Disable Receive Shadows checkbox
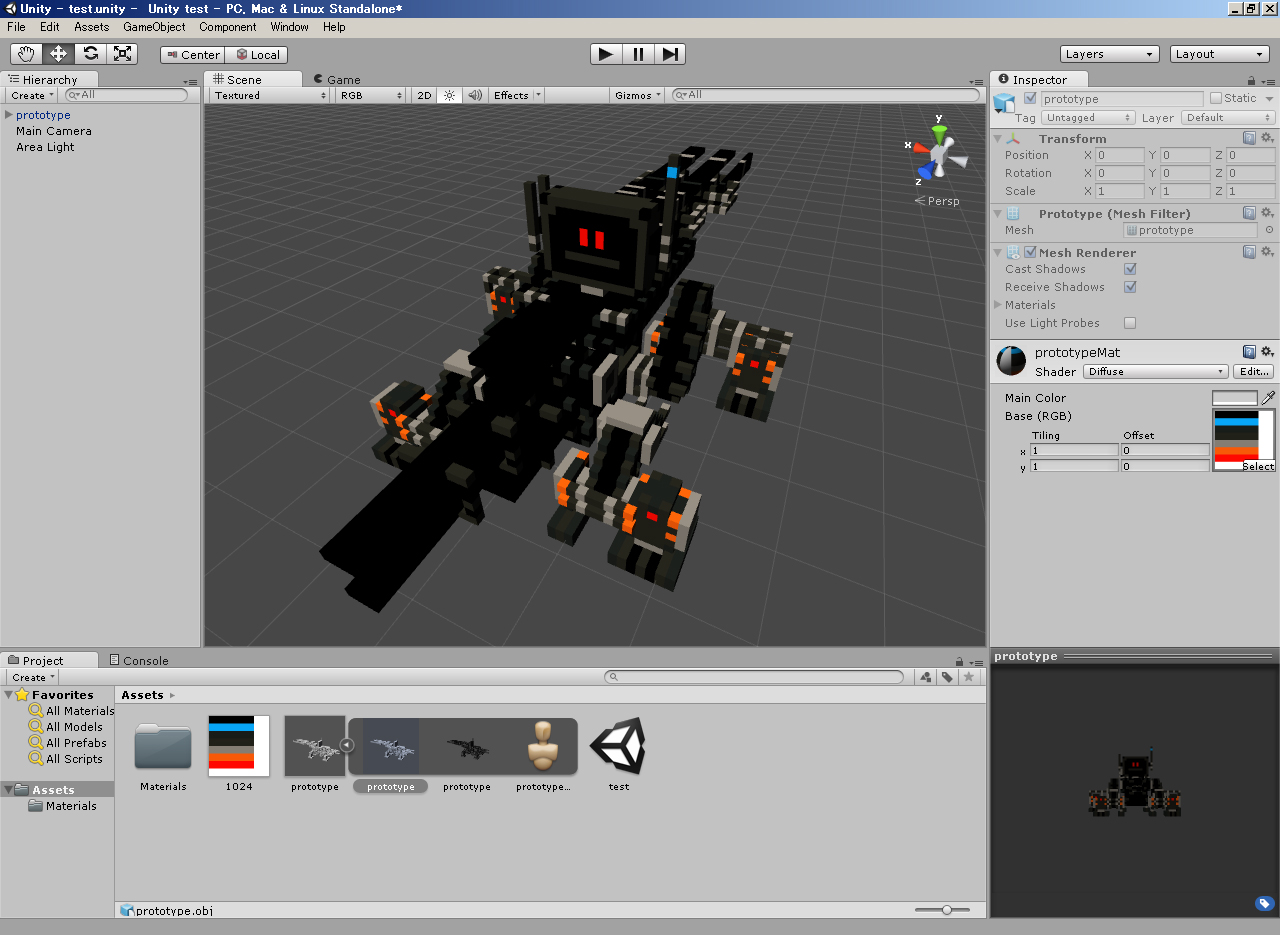The height and width of the screenshot is (935, 1280). (x=1130, y=287)
